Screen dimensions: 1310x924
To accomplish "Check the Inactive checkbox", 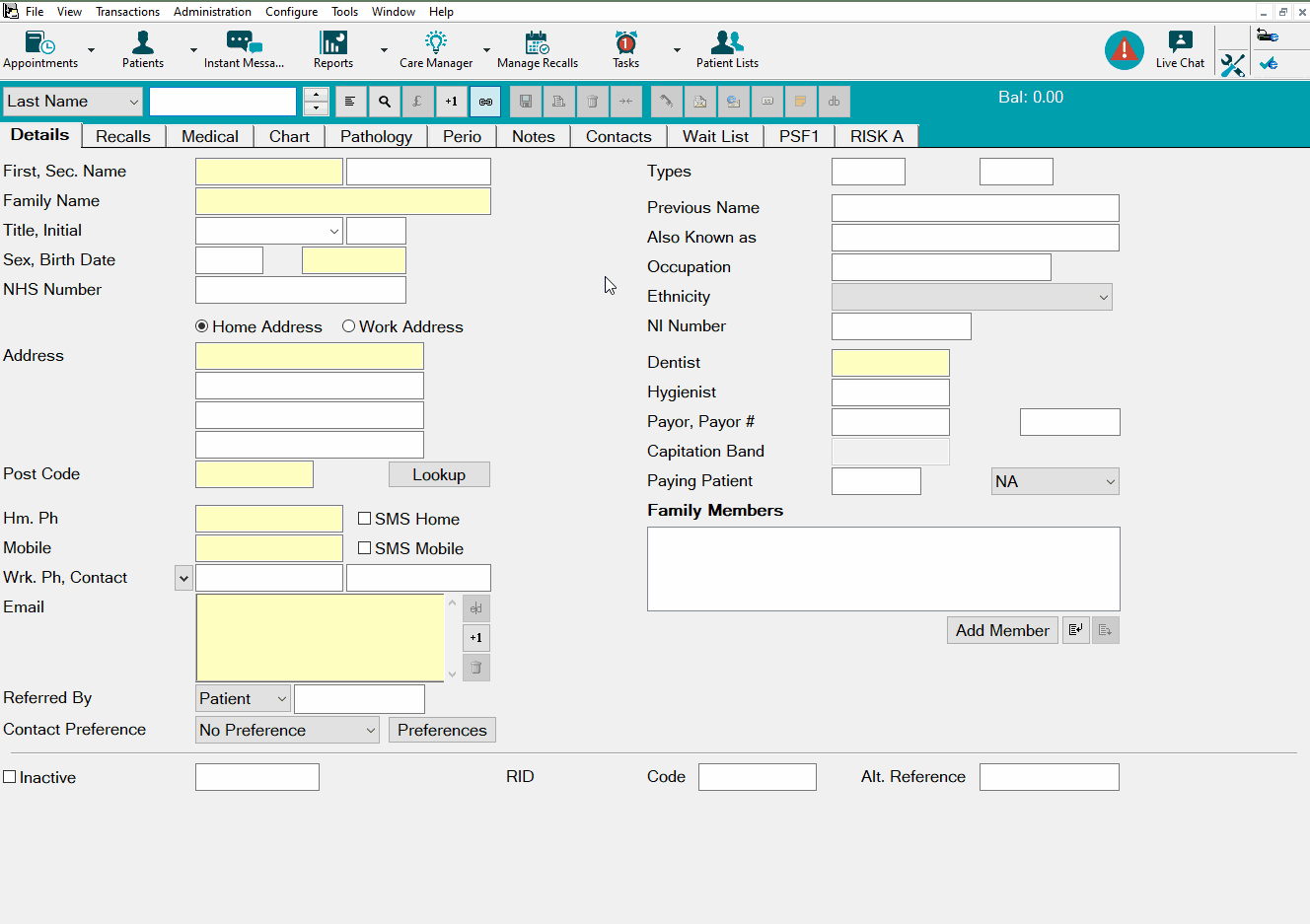I will coord(10,777).
